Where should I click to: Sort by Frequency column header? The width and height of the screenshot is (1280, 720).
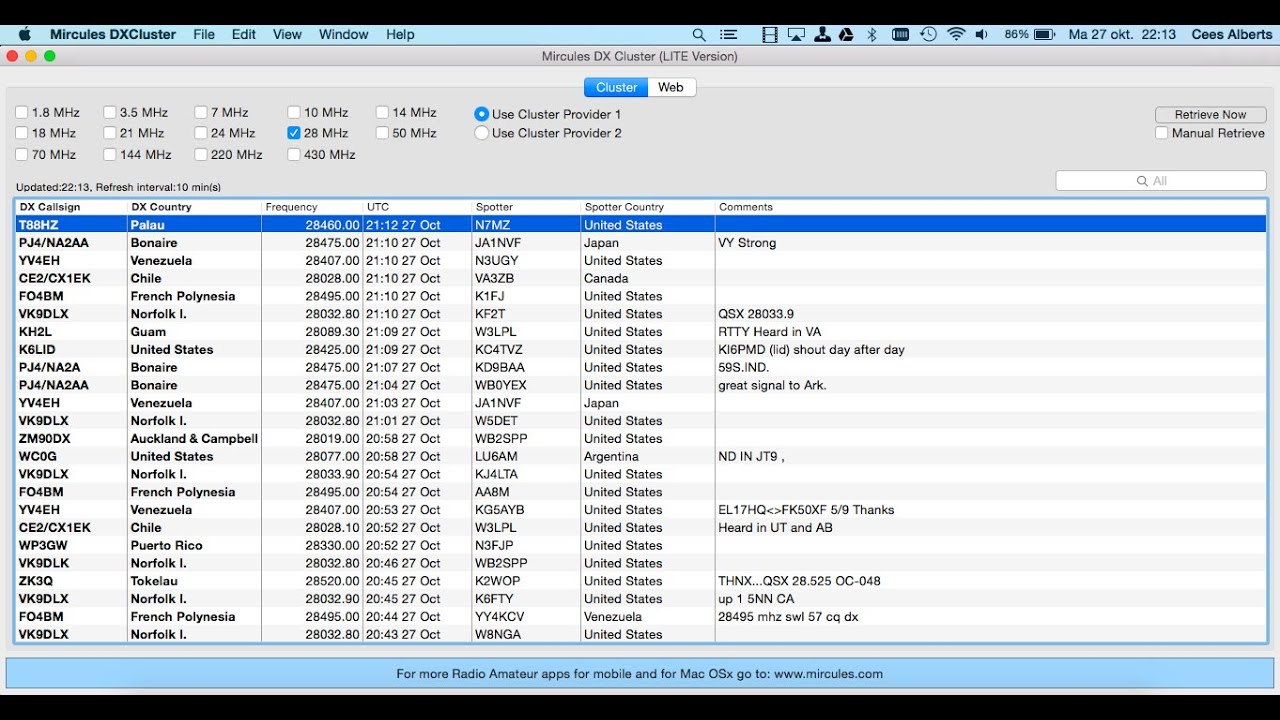(312, 207)
